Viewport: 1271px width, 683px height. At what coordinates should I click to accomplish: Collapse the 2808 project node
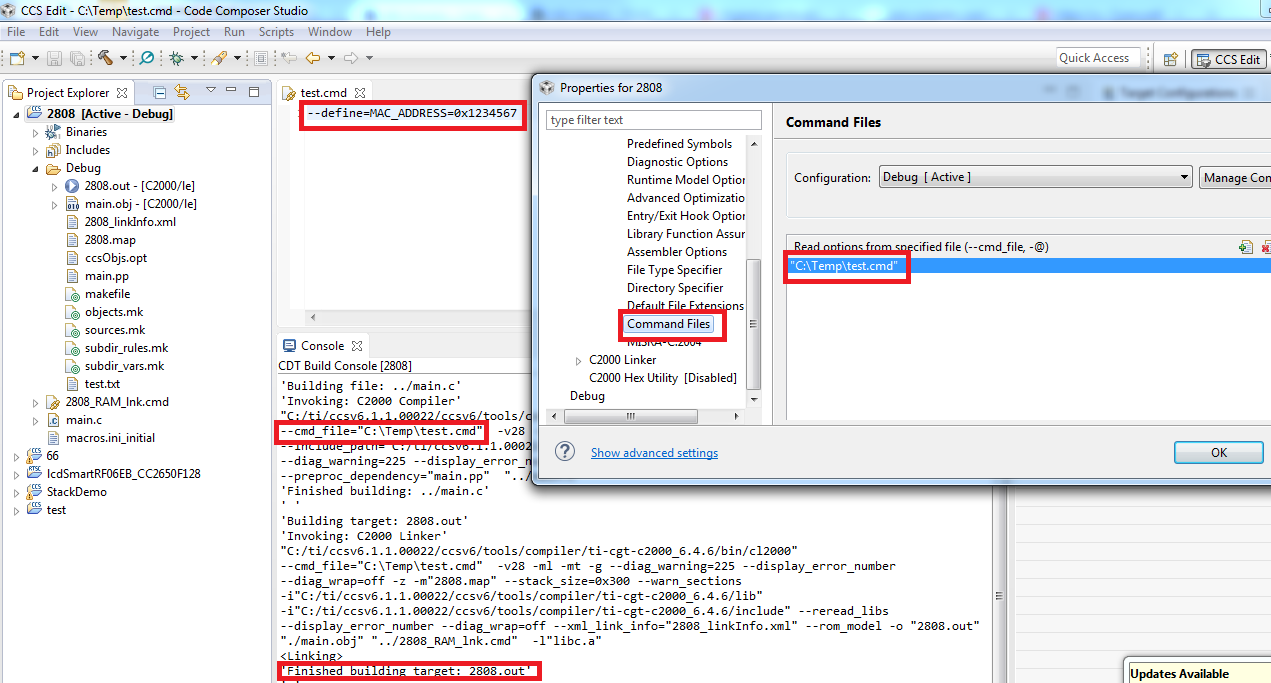17,114
